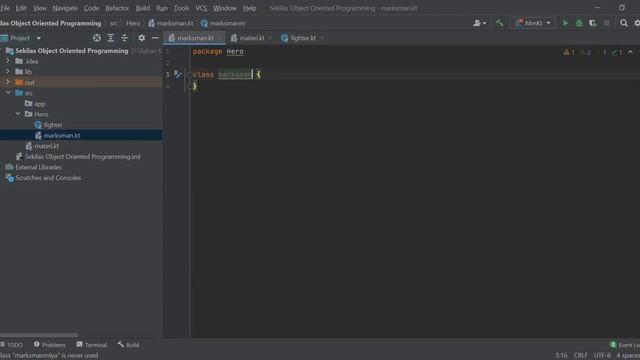Open the Navigate menu
This screenshot has height=360, width=640.
coord(65,8)
